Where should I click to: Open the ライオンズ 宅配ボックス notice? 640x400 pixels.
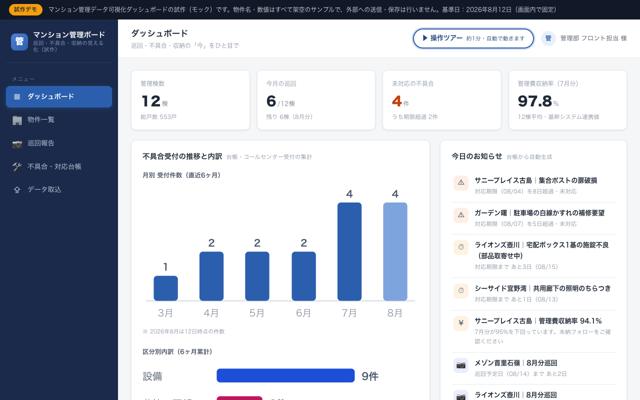tap(533, 256)
